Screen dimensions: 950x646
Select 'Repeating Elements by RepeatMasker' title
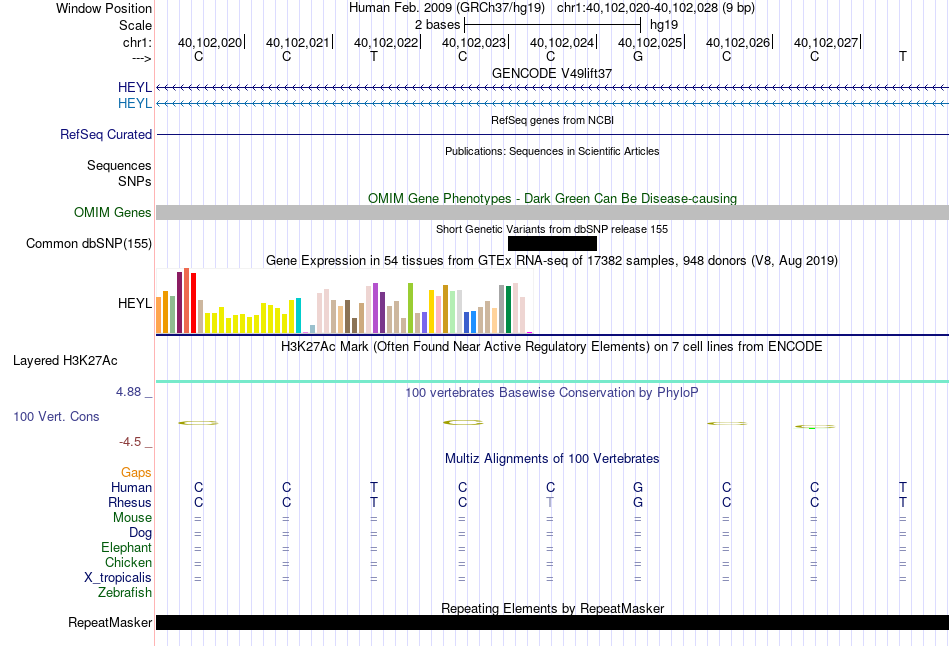pyautogui.click(x=552, y=608)
